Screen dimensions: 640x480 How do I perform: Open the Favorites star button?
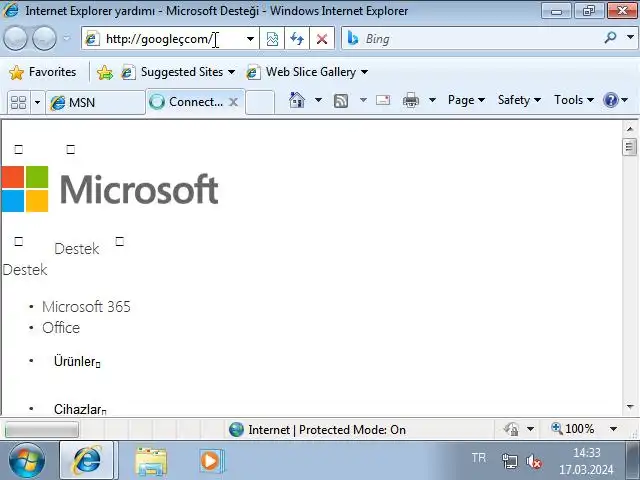tap(42, 72)
